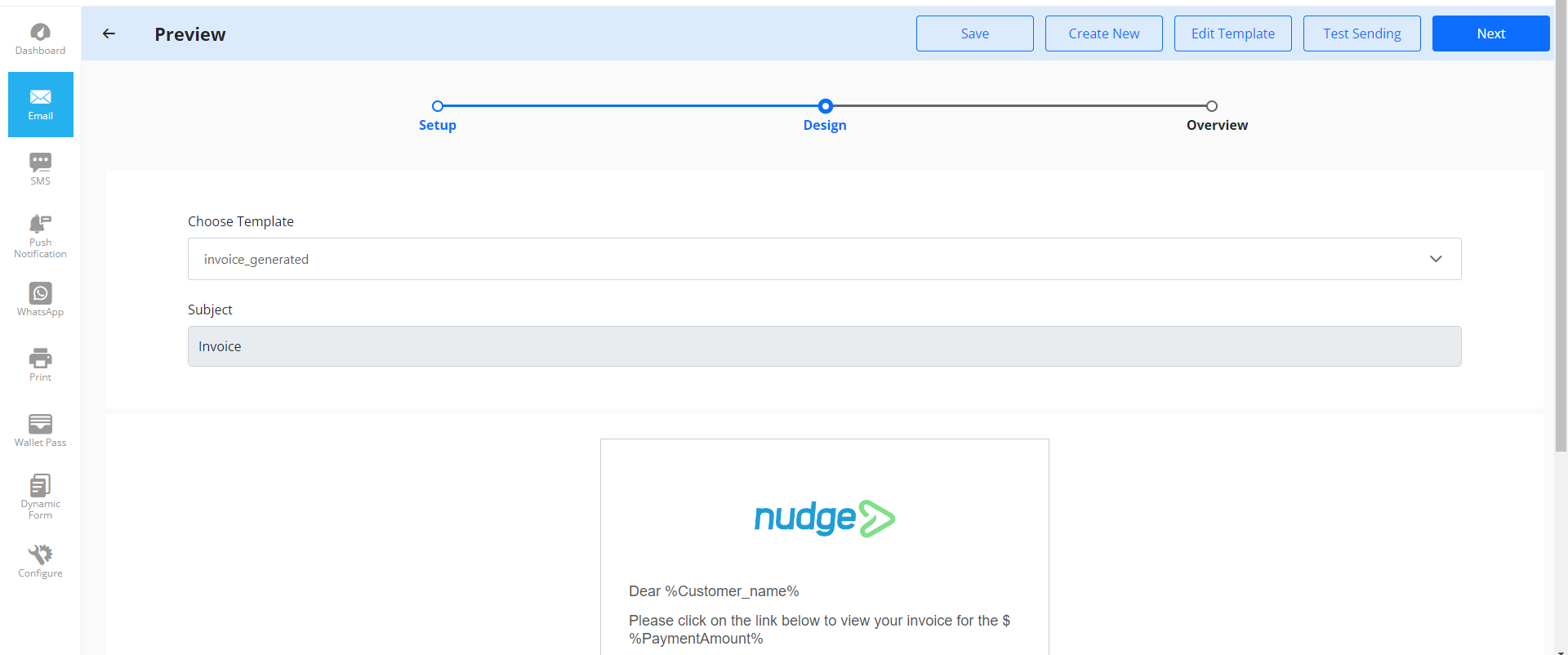Go to the Setup step

(437, 125)
